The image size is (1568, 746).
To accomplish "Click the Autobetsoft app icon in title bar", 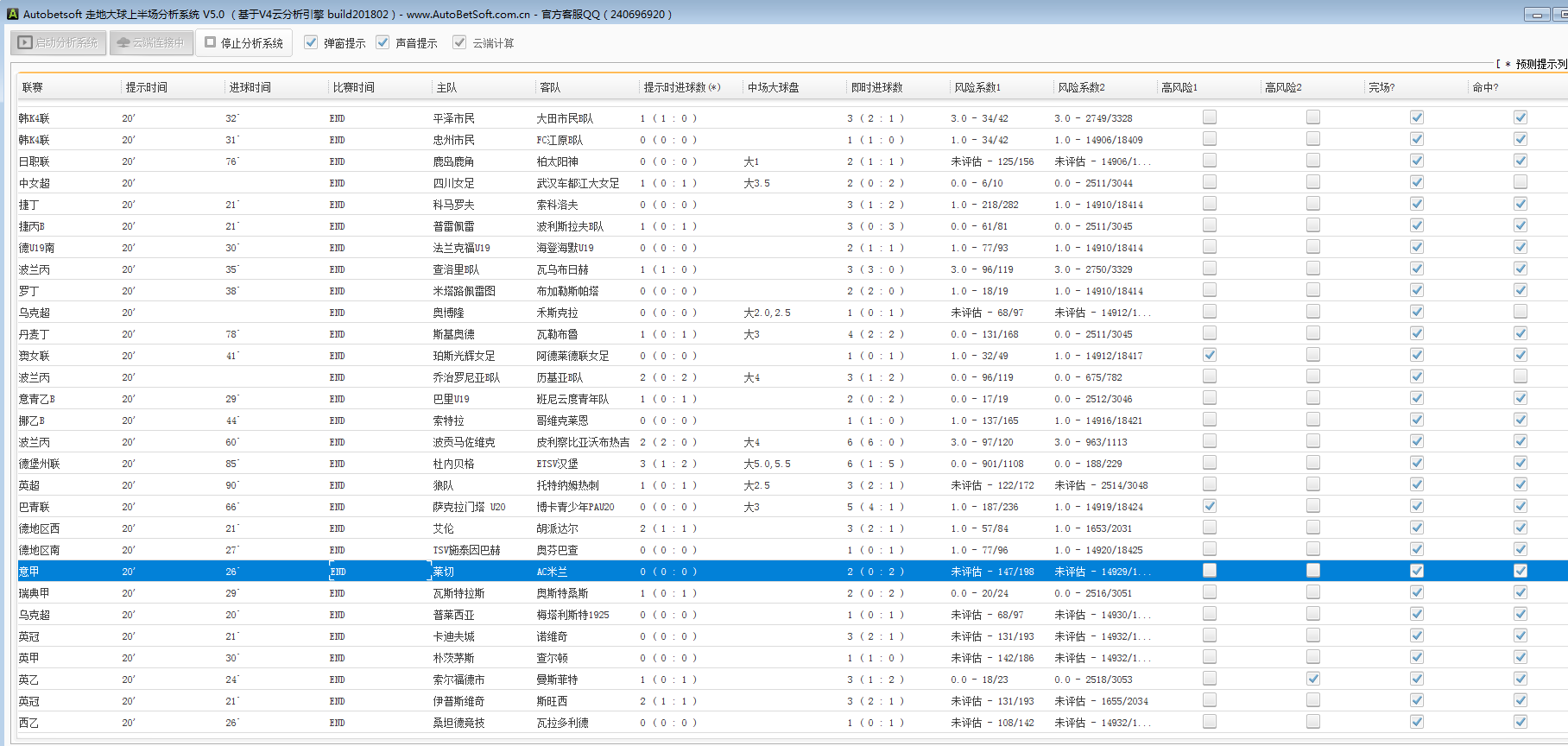I will 12,14.
